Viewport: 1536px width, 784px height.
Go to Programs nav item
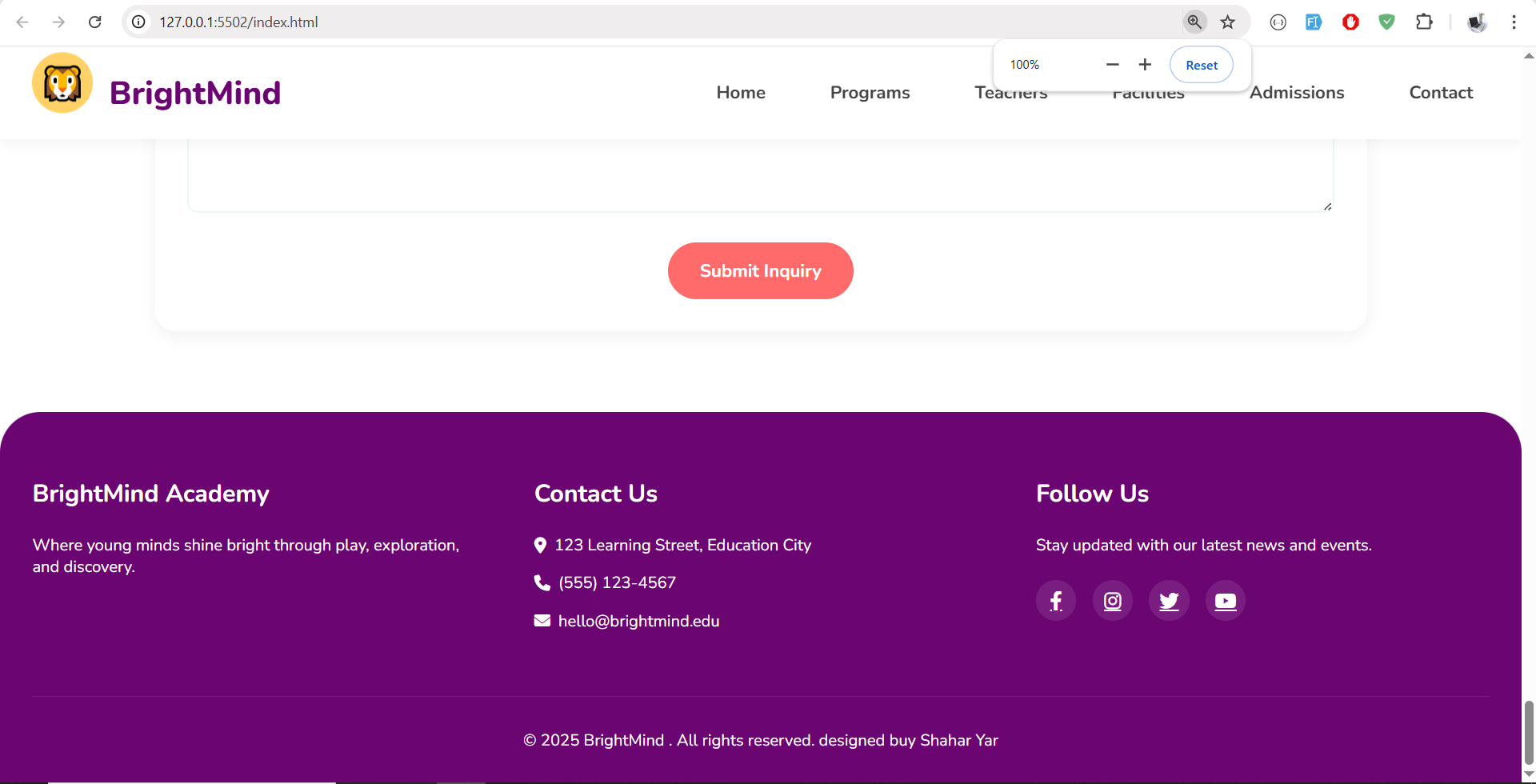click(870, 93)
